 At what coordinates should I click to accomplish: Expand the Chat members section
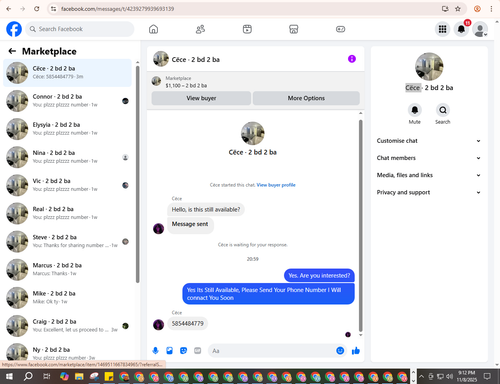[429, 158]
